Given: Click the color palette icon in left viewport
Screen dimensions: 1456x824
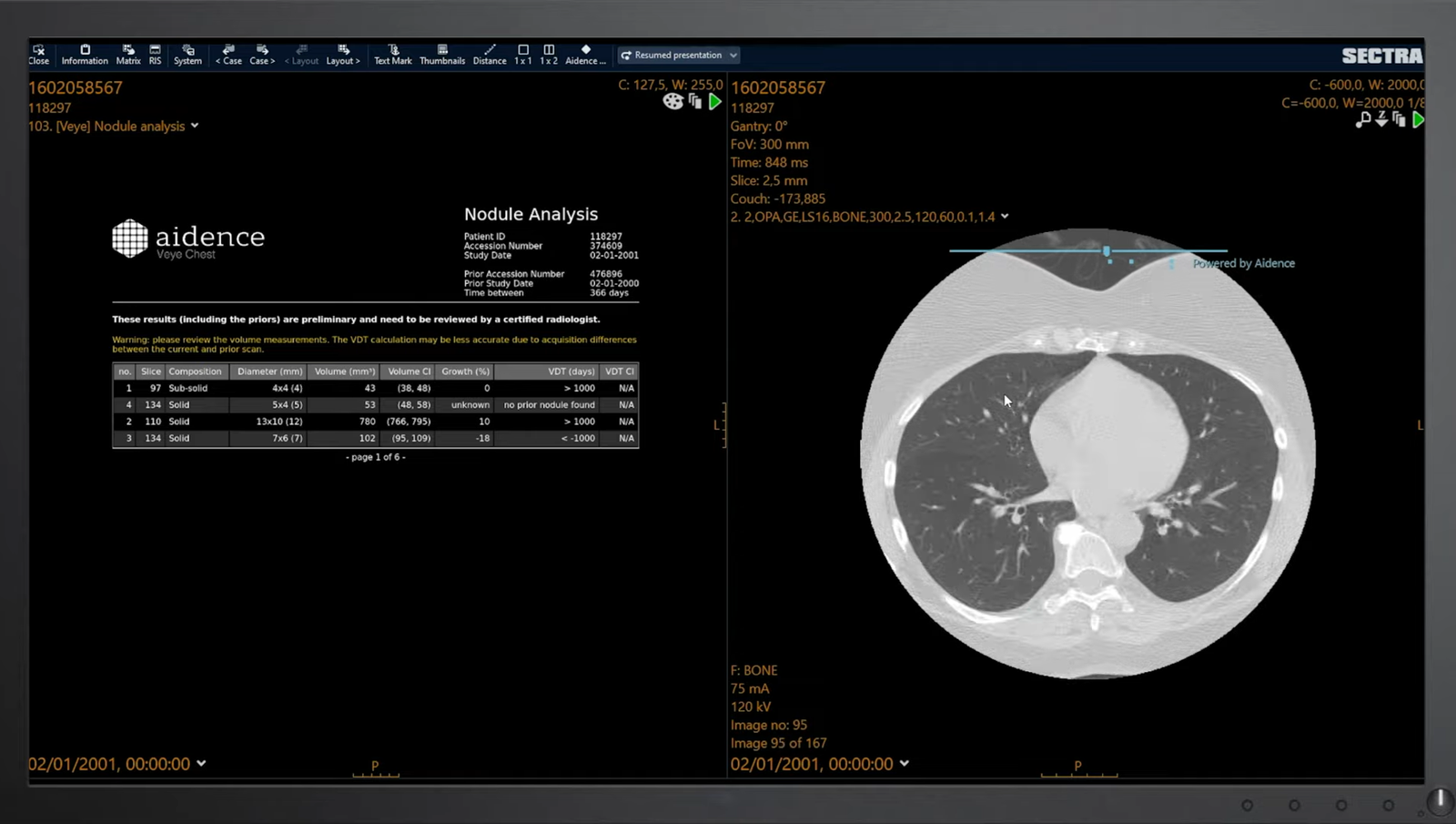Looking at the screenshot, I should point(672,102).
